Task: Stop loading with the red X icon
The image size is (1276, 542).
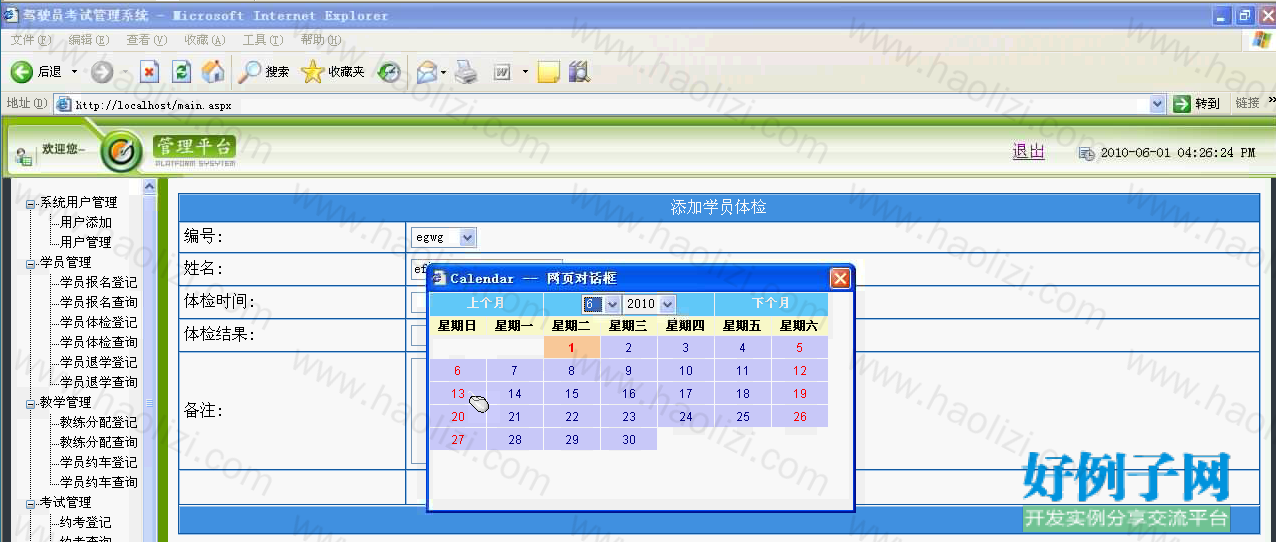Action: pyautogui.click(x=149, y=72)
